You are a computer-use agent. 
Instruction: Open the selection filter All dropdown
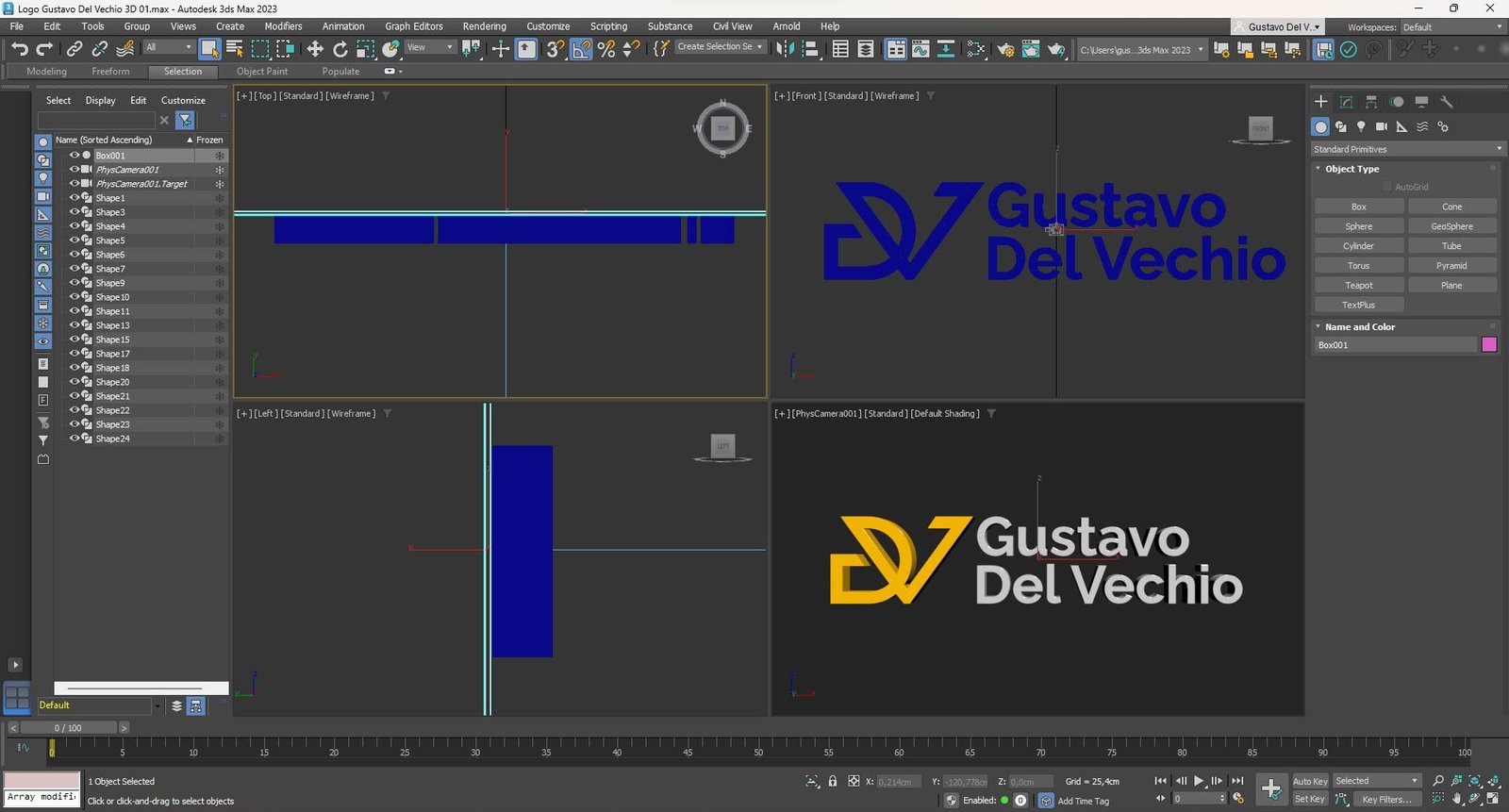[169, 47]
